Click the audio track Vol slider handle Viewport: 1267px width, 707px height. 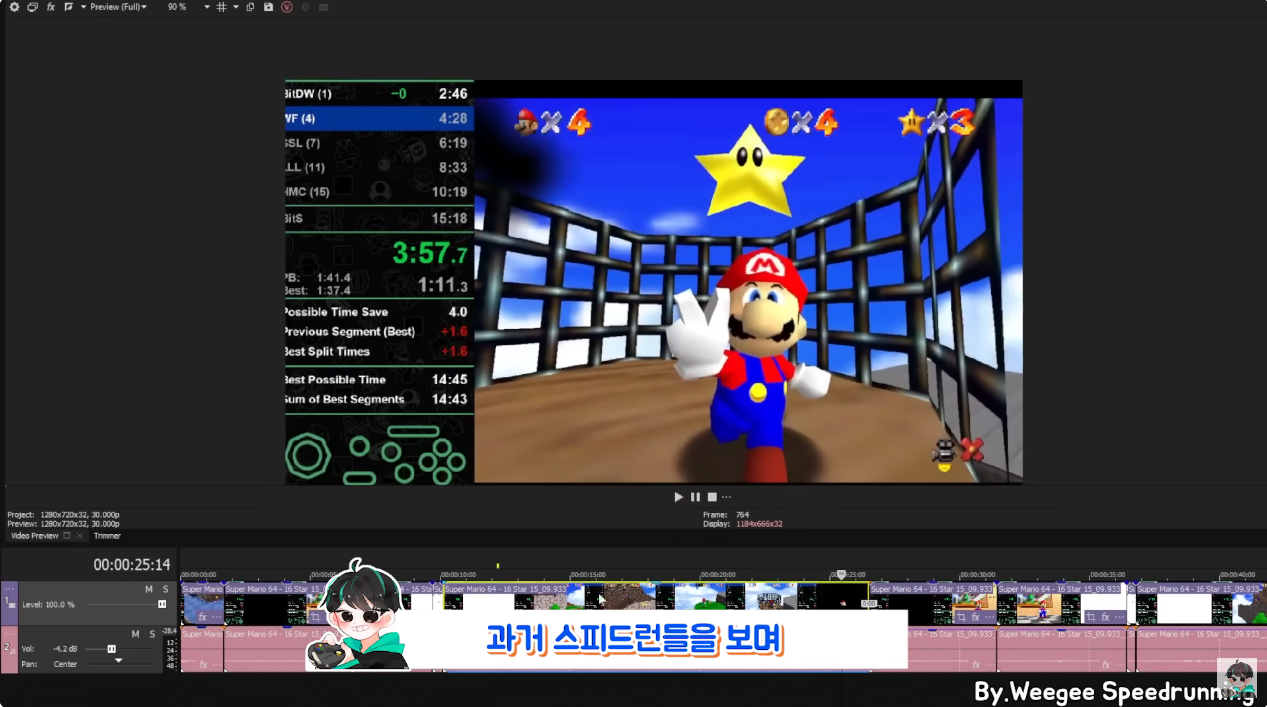[x=111, y=649]
